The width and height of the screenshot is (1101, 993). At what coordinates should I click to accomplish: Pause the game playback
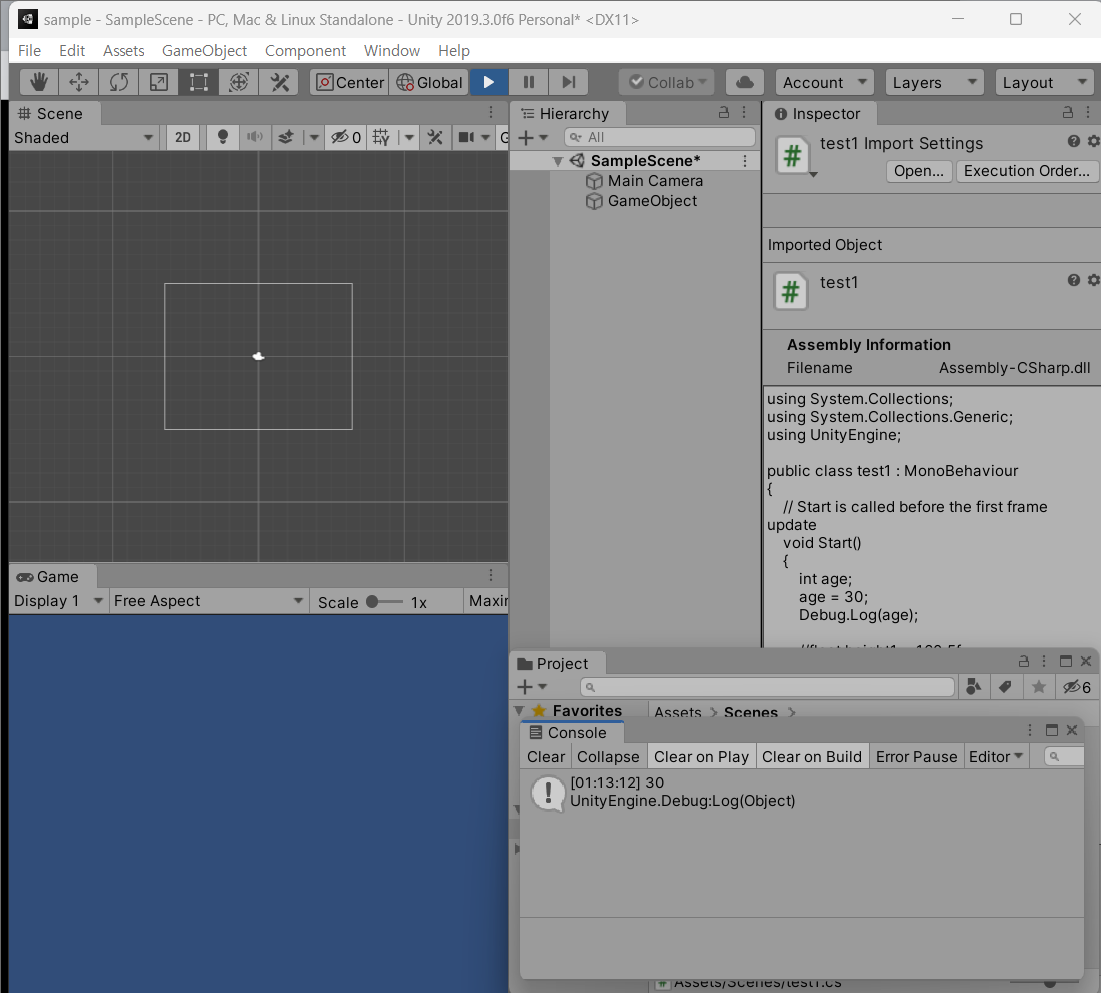click(x=529, y=82)
